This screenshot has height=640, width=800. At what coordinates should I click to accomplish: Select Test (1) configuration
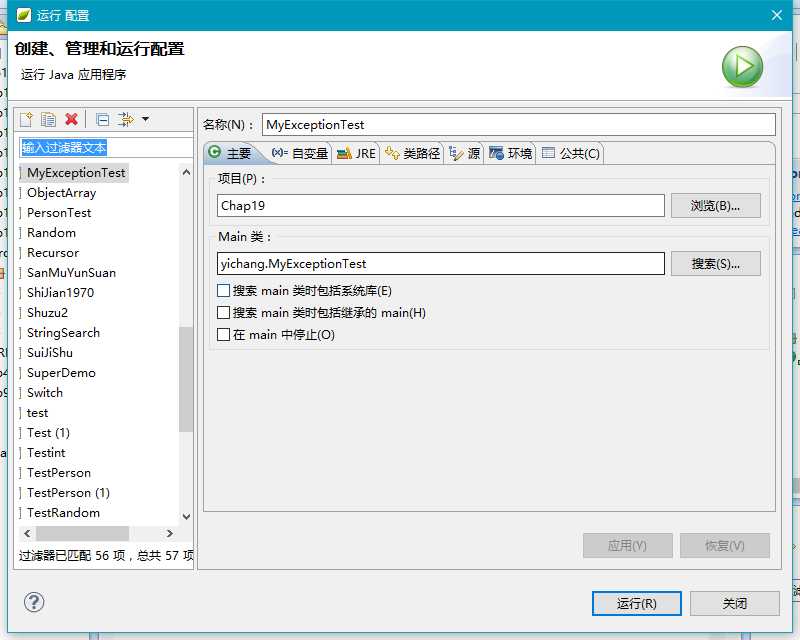click(x=48, y=433)
